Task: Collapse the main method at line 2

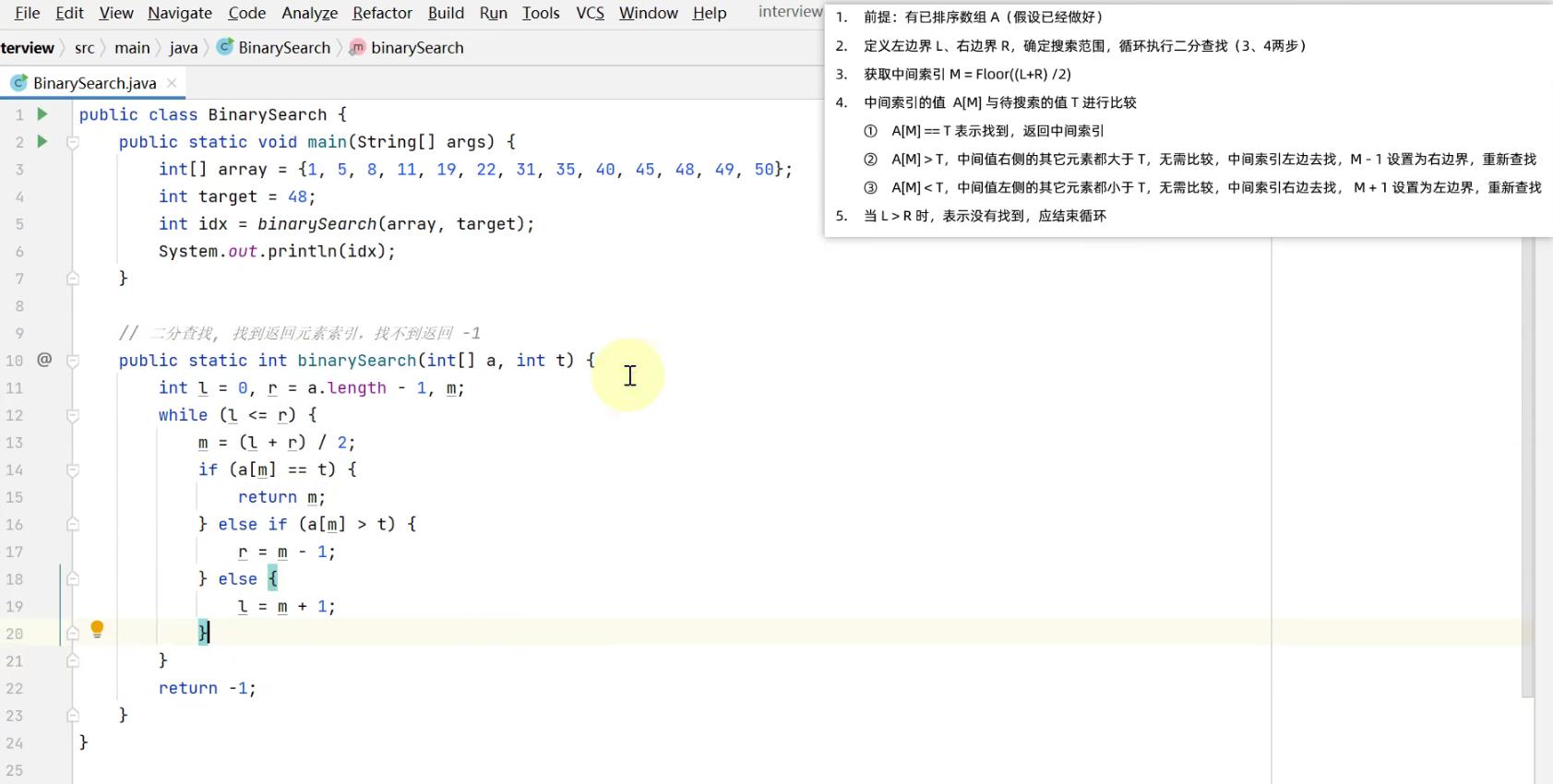Action: [x=73, y=143]
